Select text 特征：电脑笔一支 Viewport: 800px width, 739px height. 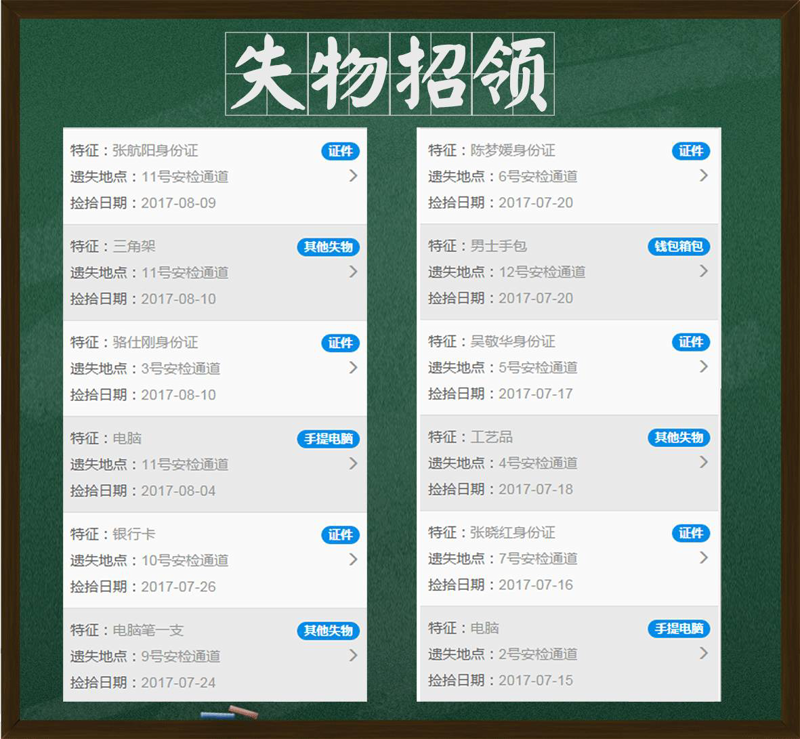(127, 630)
